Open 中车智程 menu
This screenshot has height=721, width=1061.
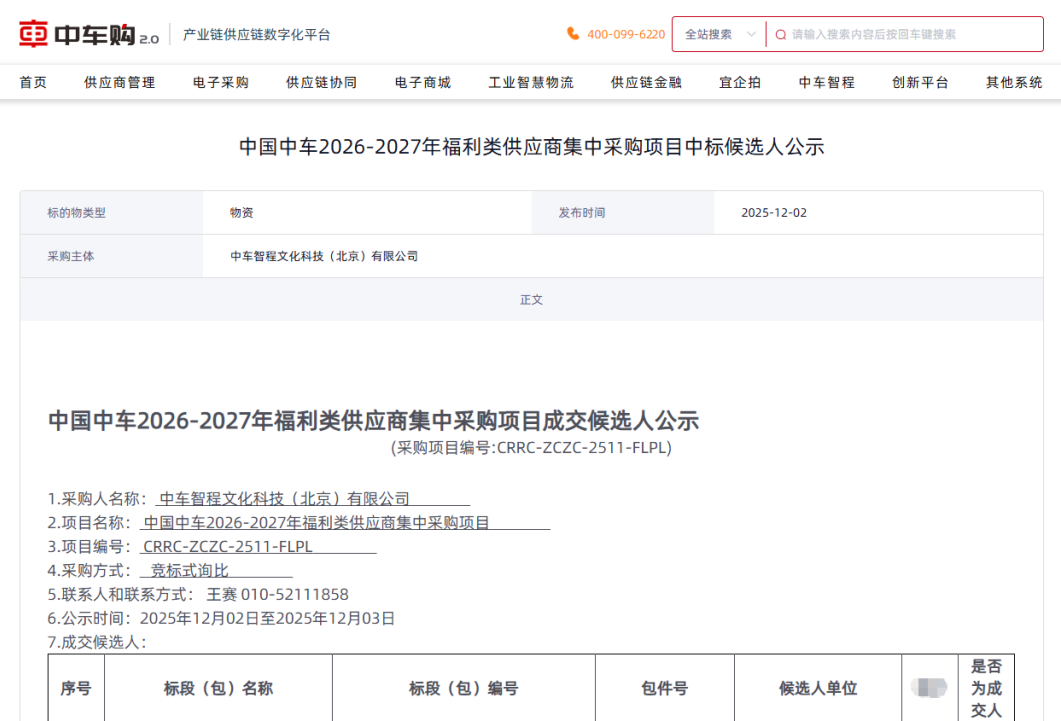(827, 83)
